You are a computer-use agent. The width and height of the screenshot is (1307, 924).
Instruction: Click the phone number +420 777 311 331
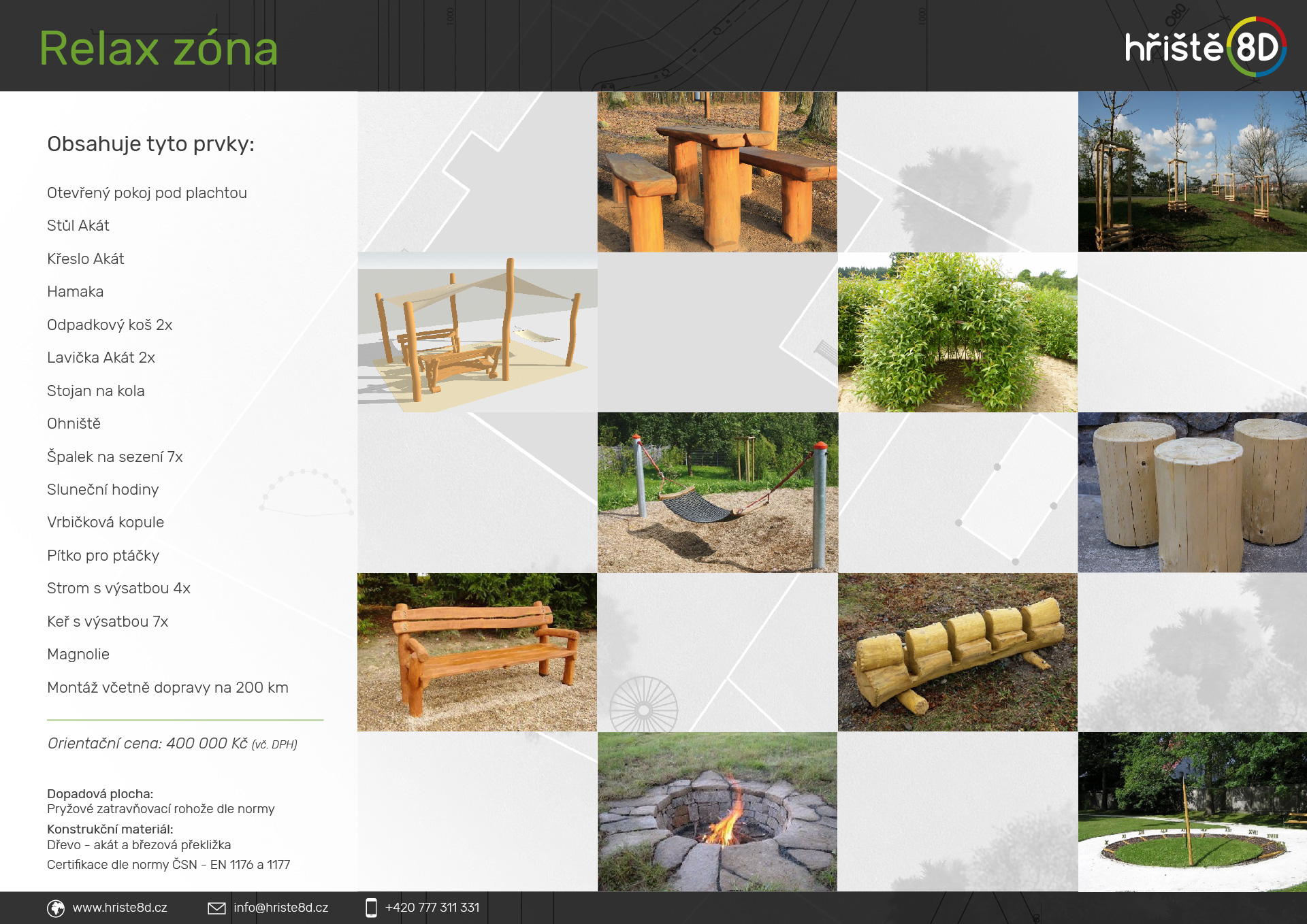432,908
